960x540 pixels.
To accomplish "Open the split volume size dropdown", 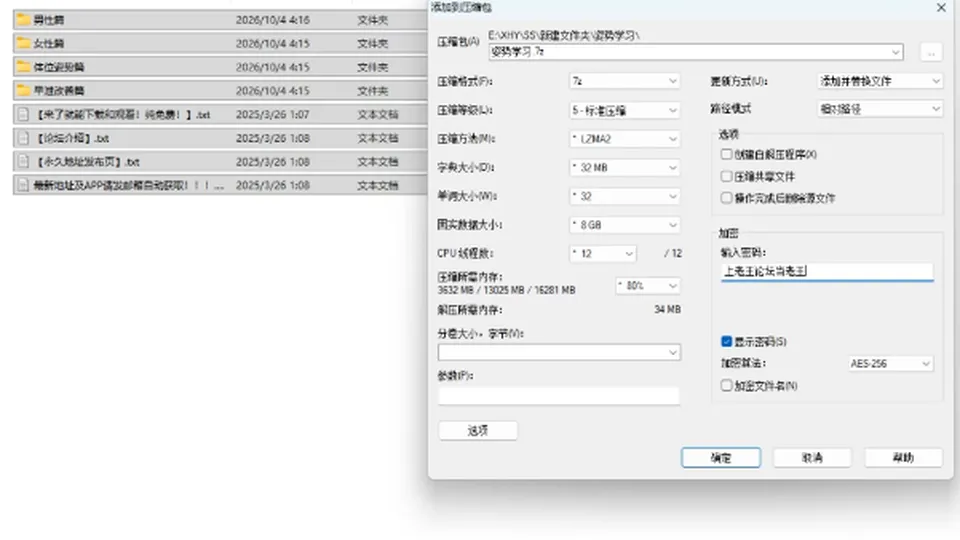I will click(559, 352).
